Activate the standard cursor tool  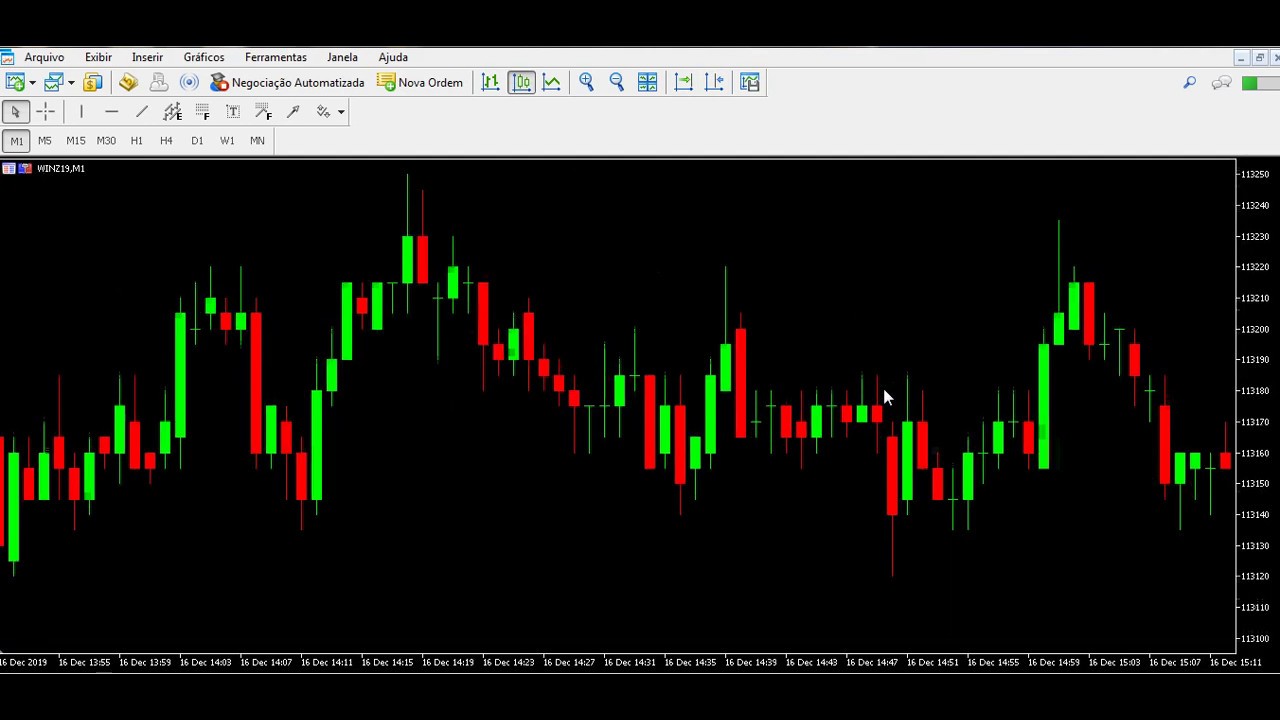[15, 112]
